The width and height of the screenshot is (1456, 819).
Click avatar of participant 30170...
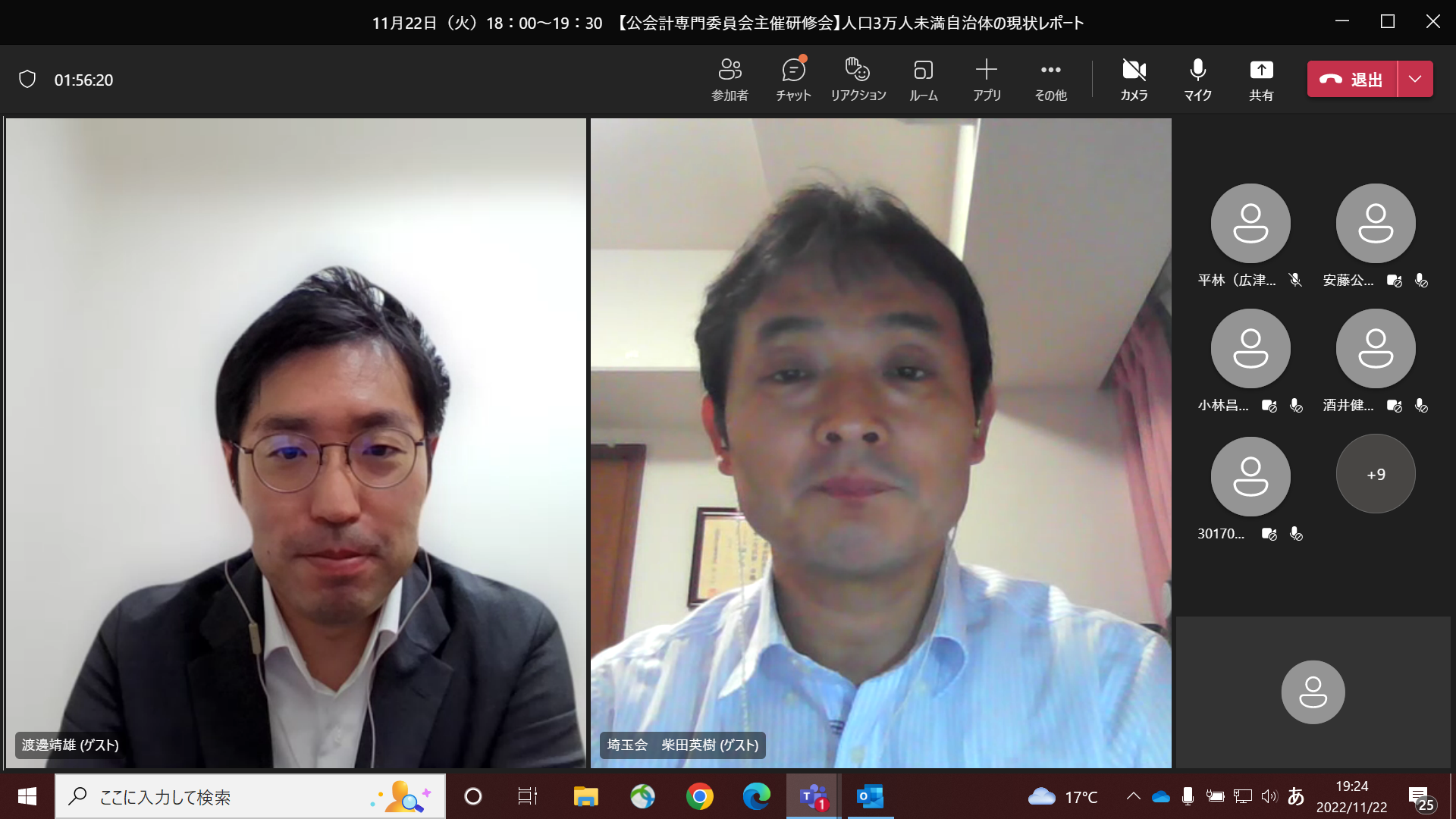pyautogui.click(x=1250, y=476)
